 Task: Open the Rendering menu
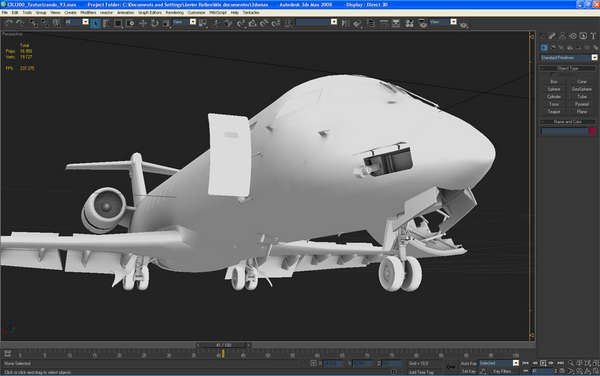175,13
